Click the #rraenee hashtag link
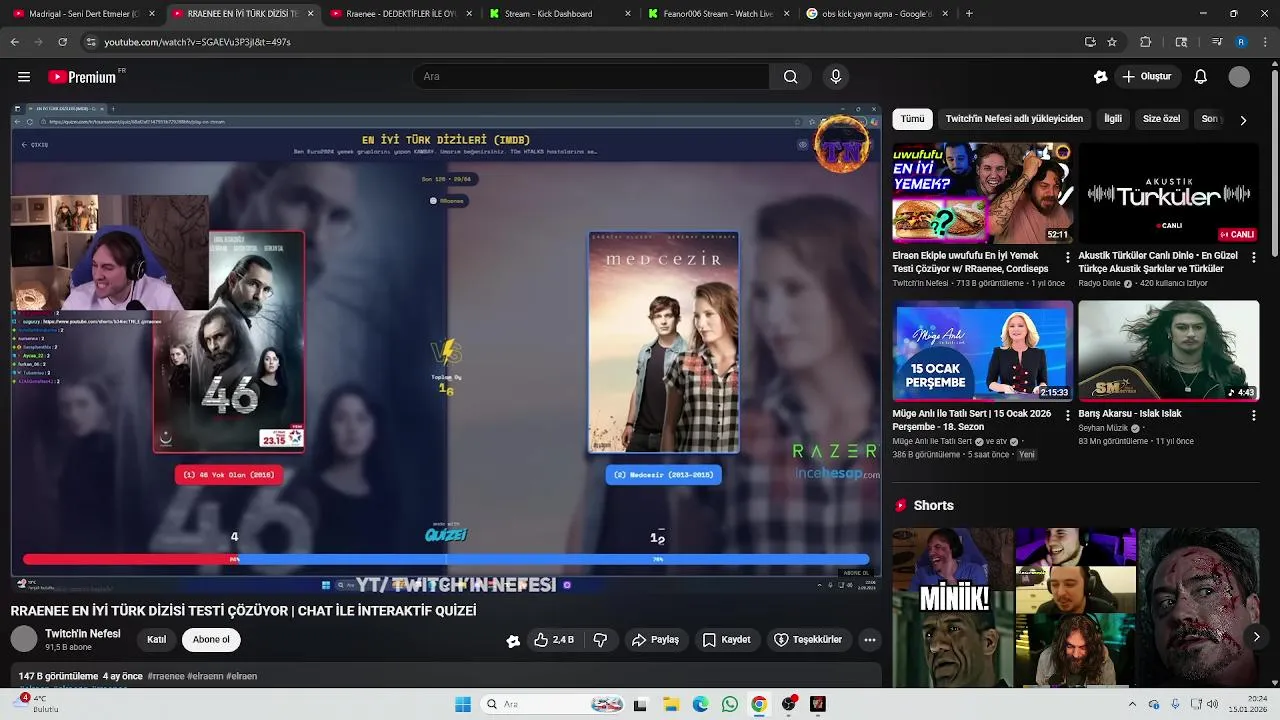 tap(166, 676)
